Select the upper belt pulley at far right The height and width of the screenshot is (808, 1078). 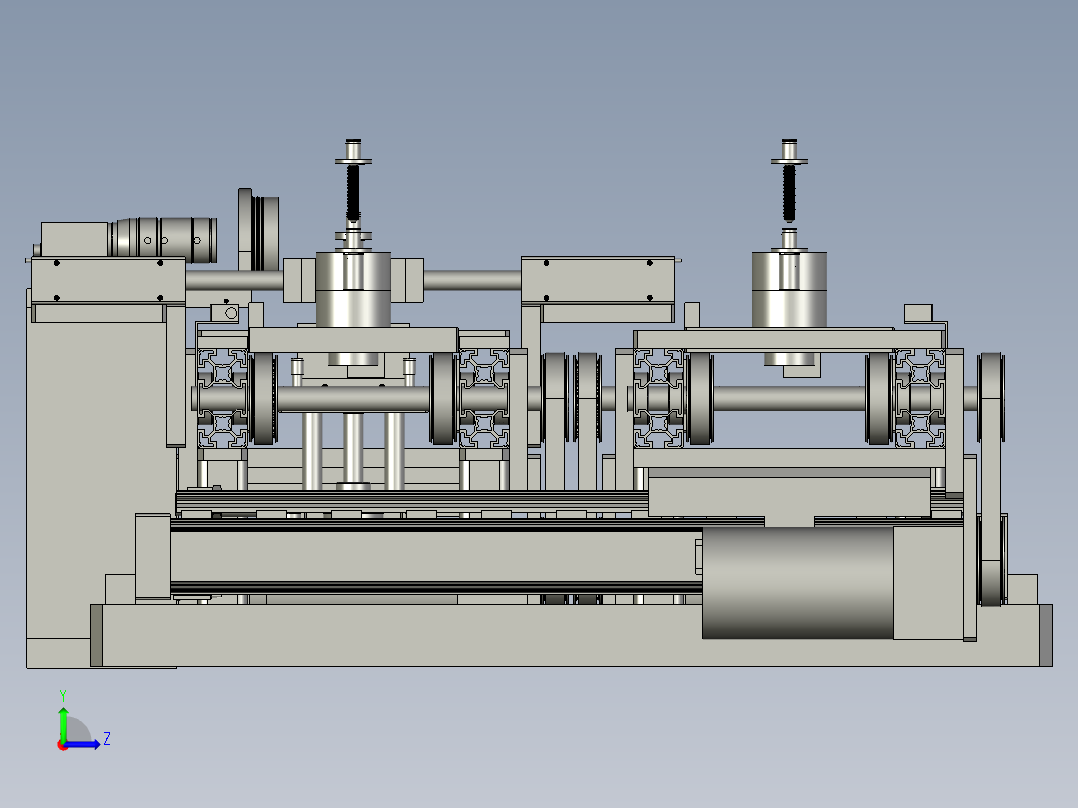(x=991, y=397)
